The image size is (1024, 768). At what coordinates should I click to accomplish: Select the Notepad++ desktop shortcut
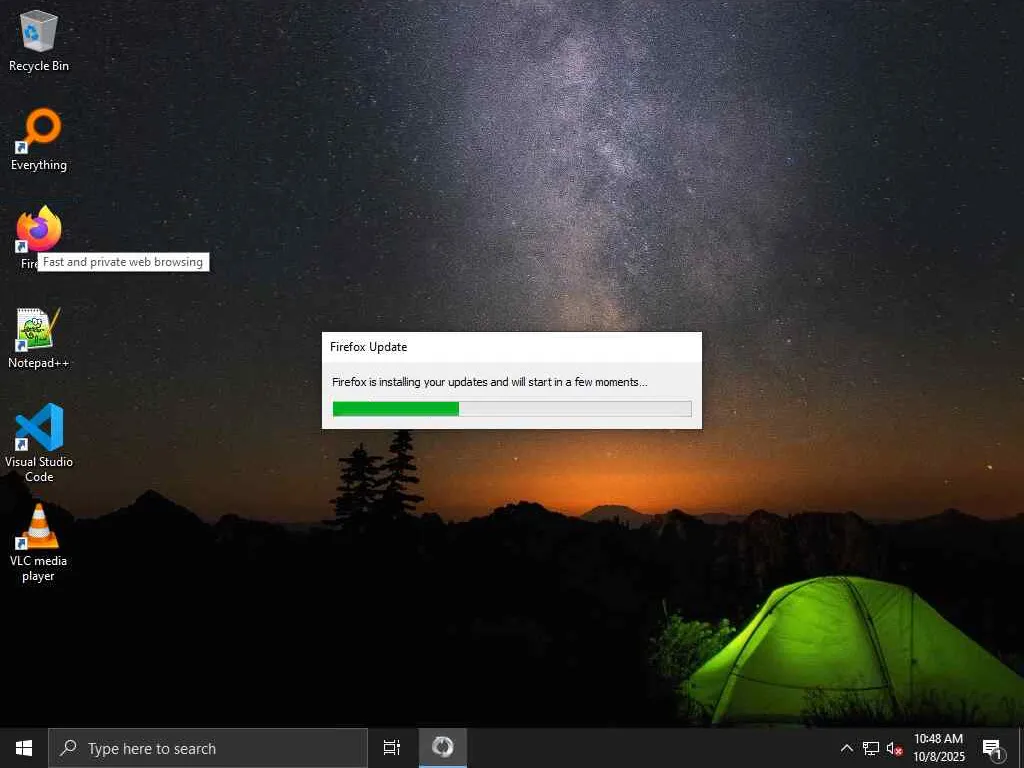(x=39, y=338)
